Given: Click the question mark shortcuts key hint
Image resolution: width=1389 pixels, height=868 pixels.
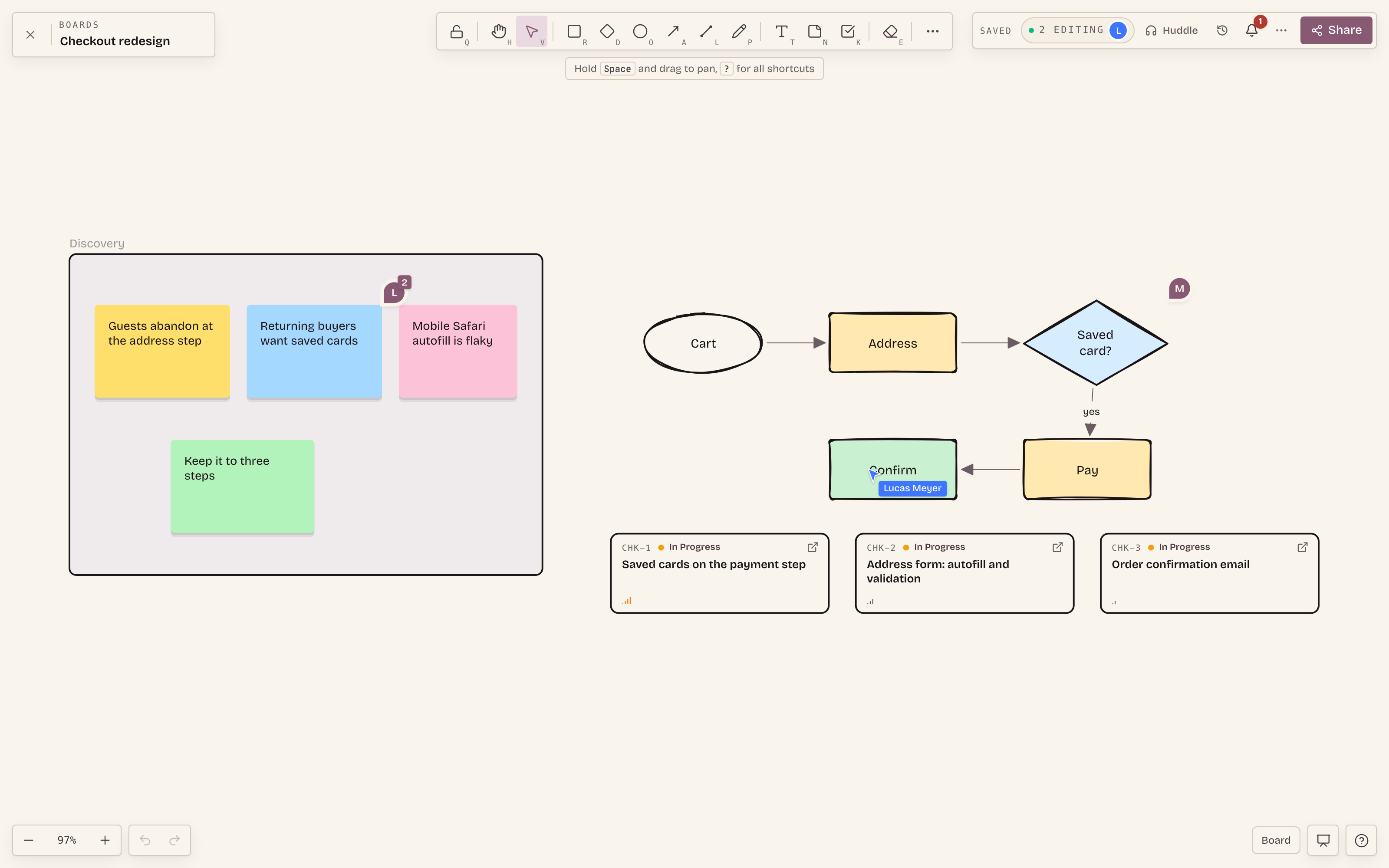Looking at the screenshot, I should click(x=727, y=69).
